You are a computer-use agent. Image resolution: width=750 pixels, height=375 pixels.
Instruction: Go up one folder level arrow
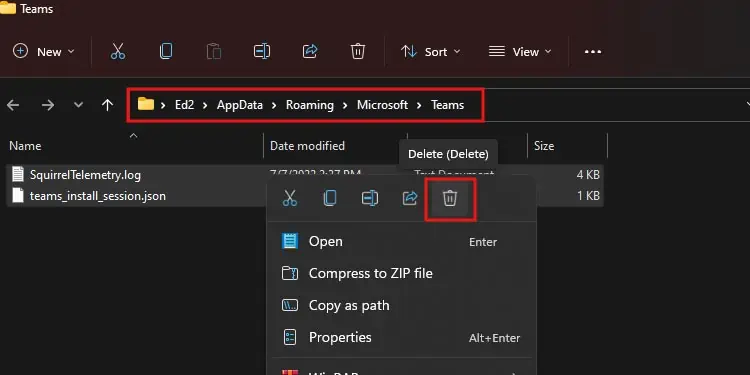[x=108, y=105]
